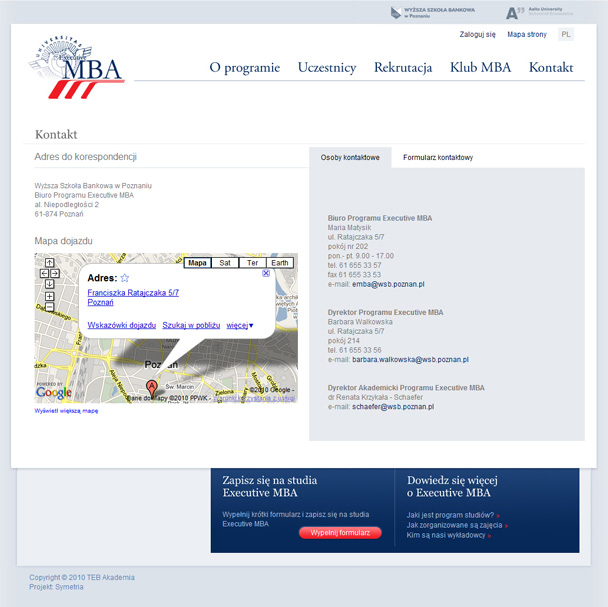Click Zapisz się na studia Executive MBA heading
Screen dimensions: 608x607
click(270, 486)
